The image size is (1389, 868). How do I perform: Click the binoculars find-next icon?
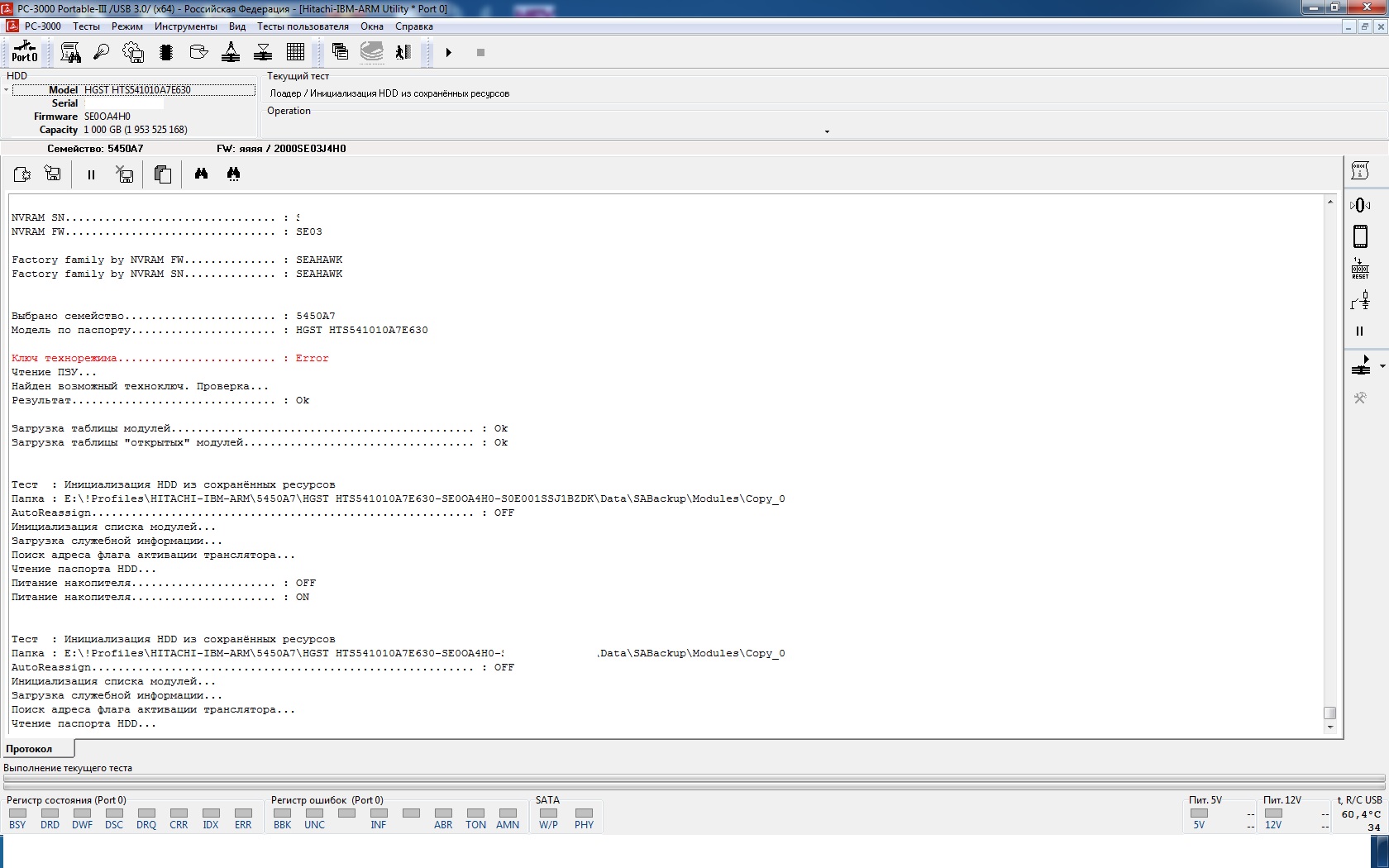point(234,174)
